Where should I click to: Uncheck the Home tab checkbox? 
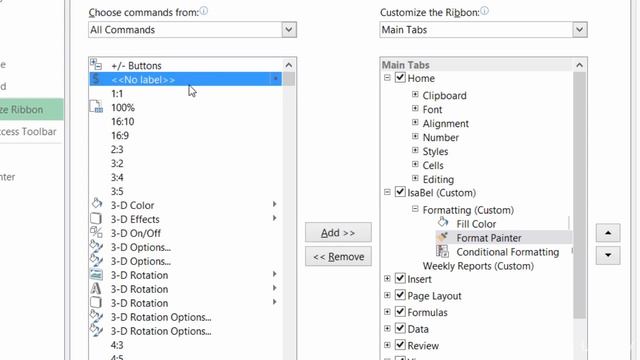coord(400,78)
